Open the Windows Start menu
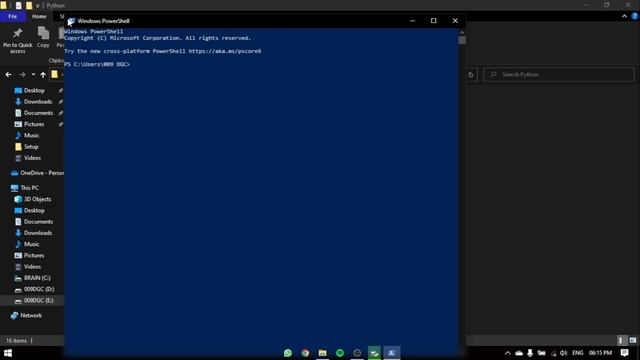Screen dimensions: 640x360 click(8, 353)
